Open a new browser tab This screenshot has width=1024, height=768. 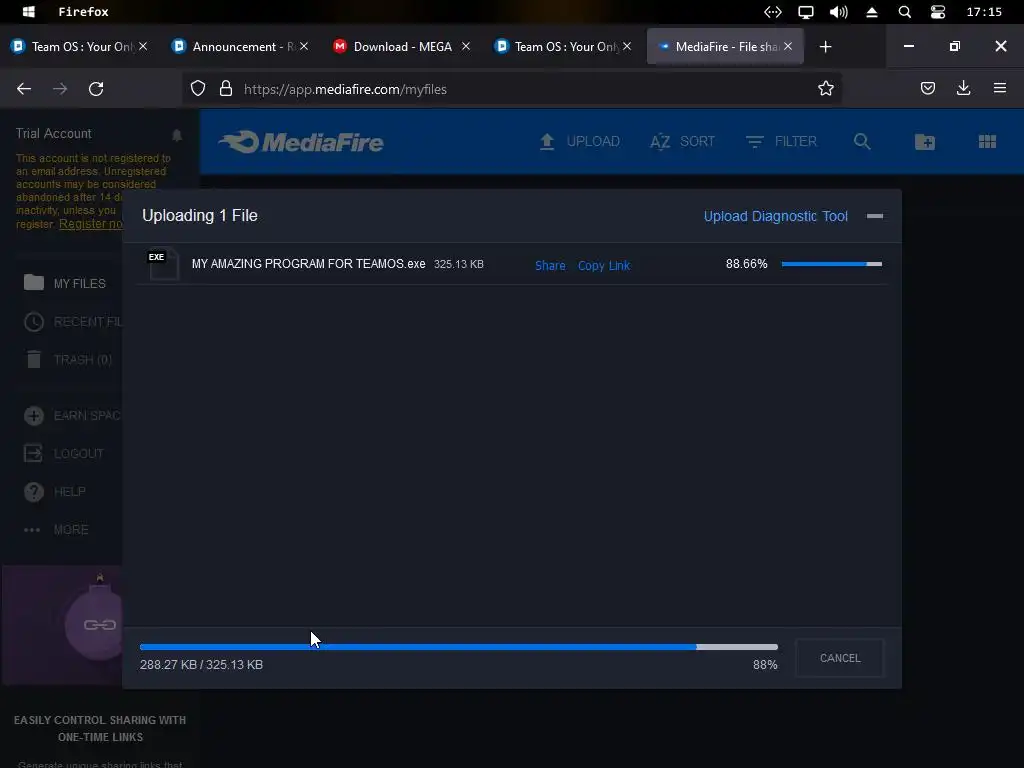pyautogui.click(x=825, y=46)
